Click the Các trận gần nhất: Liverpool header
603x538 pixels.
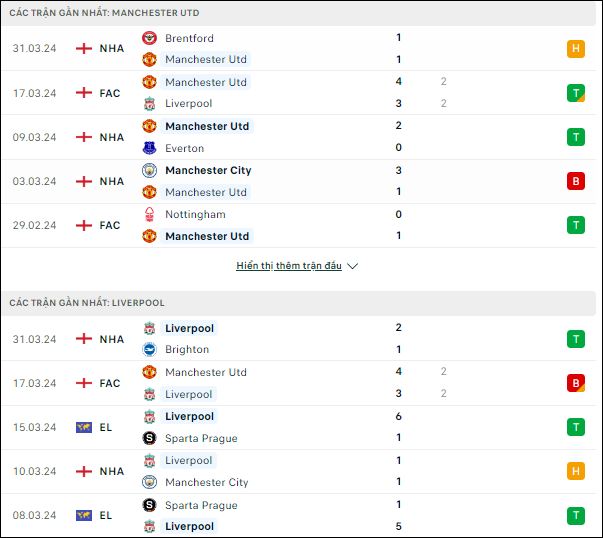[87, 303]
